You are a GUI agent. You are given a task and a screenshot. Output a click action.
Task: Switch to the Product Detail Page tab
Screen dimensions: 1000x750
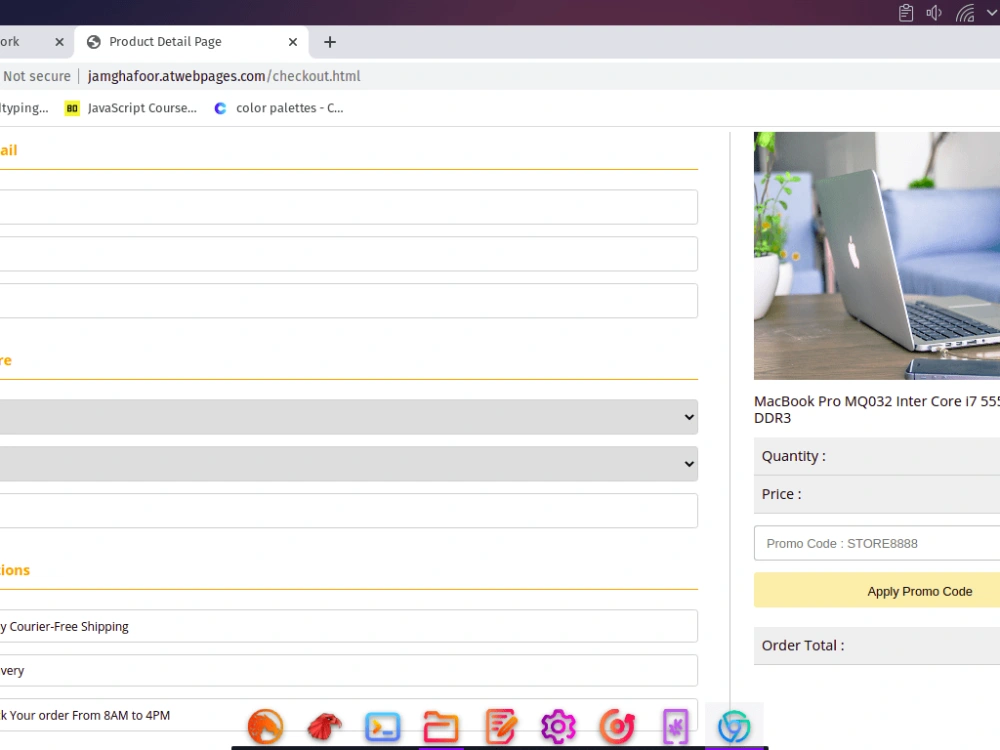(191, 42)
